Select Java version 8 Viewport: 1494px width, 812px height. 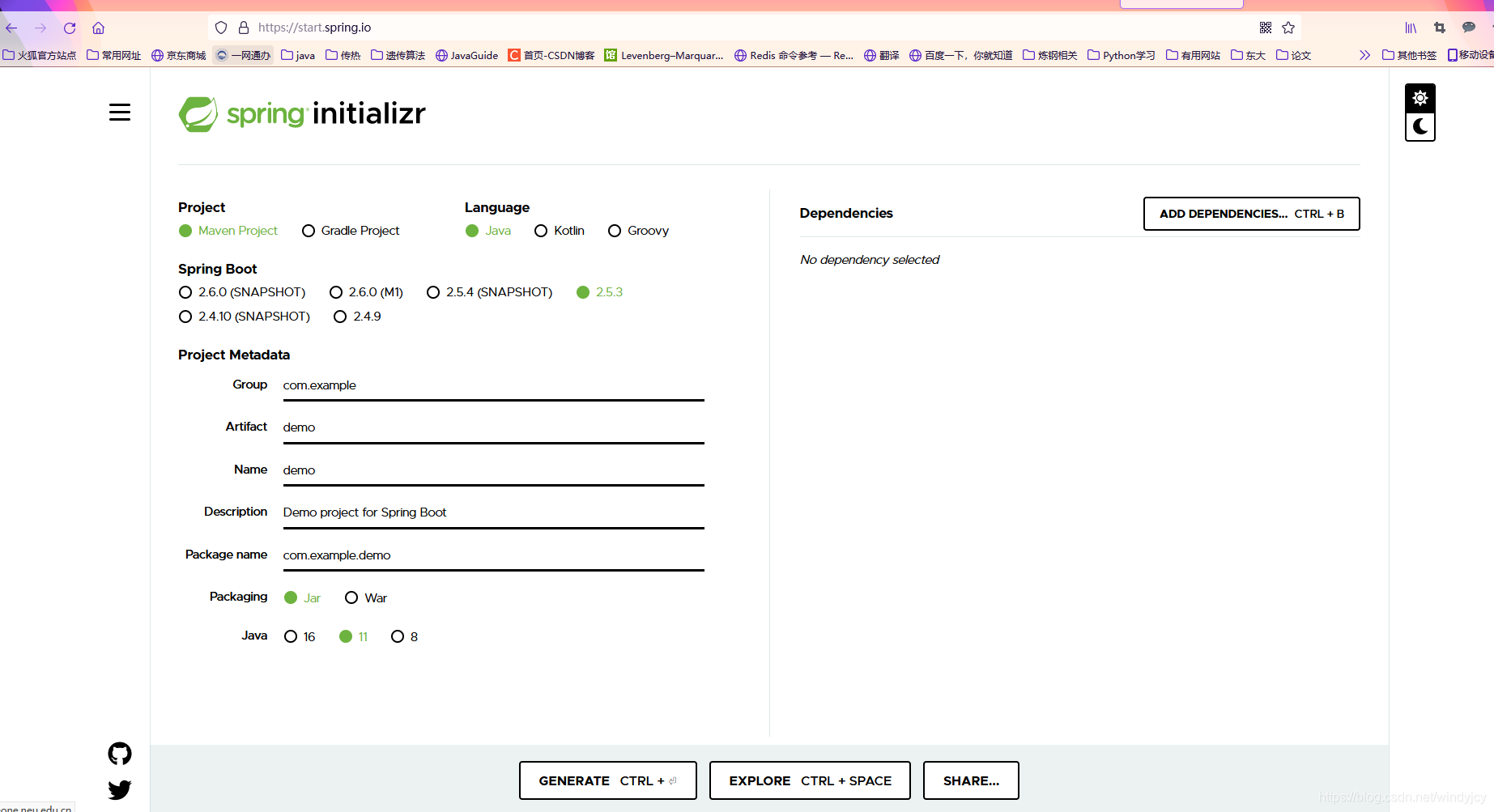pyautogui.click(x=404, y=636)
